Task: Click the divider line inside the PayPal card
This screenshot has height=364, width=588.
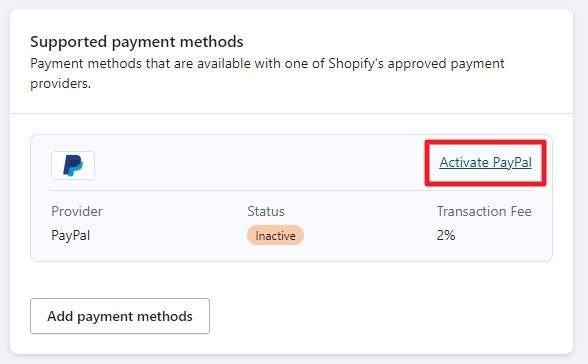Action: [x=291, y=190]
